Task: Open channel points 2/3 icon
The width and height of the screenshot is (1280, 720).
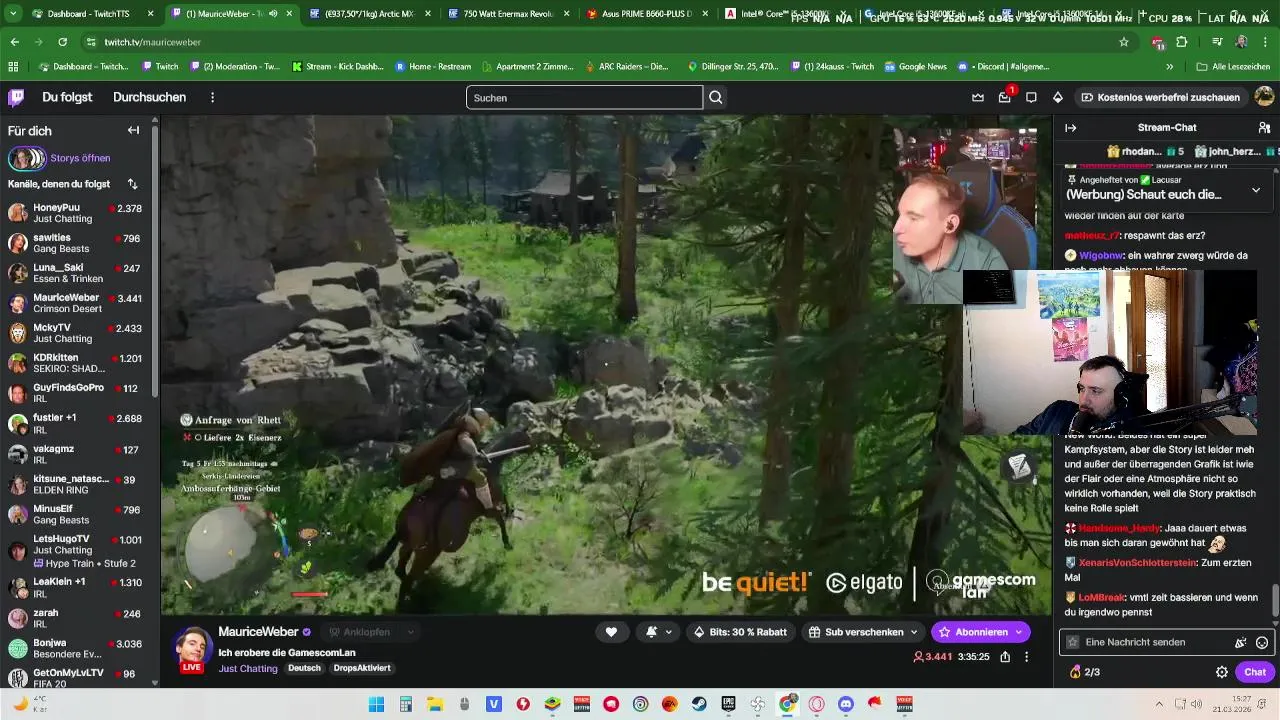Action: click(x=1085, y=672)
